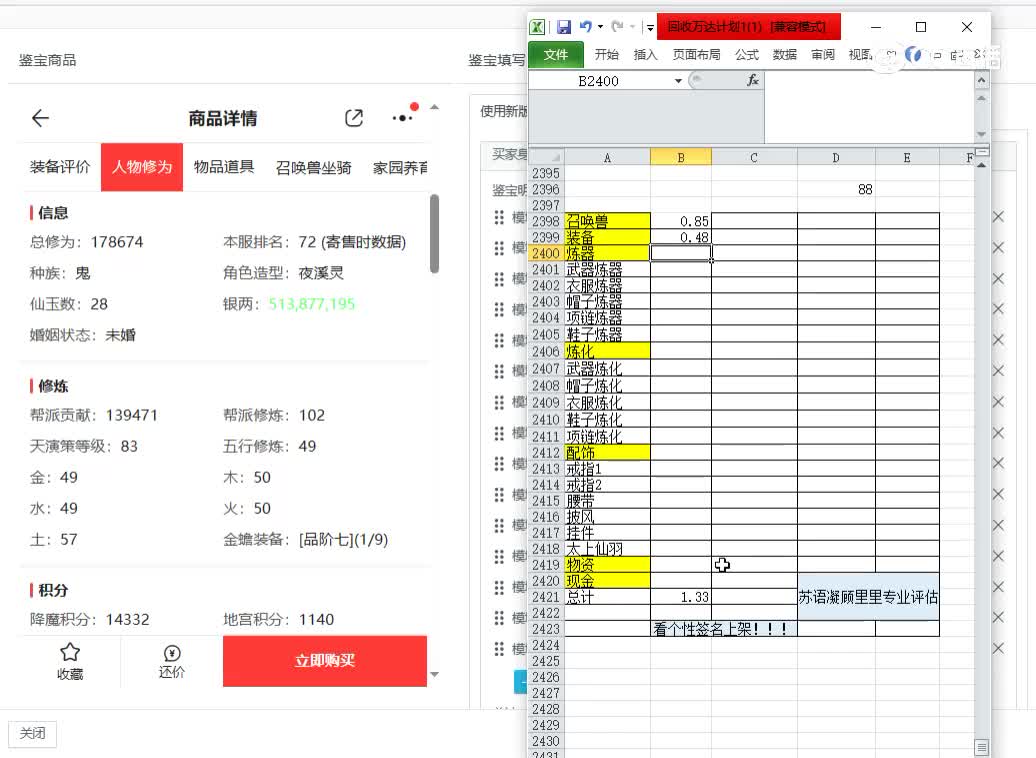Select cell B2398 containing 0.85
Viewport: 1036px width, 758px height.
tap(681, 221)
